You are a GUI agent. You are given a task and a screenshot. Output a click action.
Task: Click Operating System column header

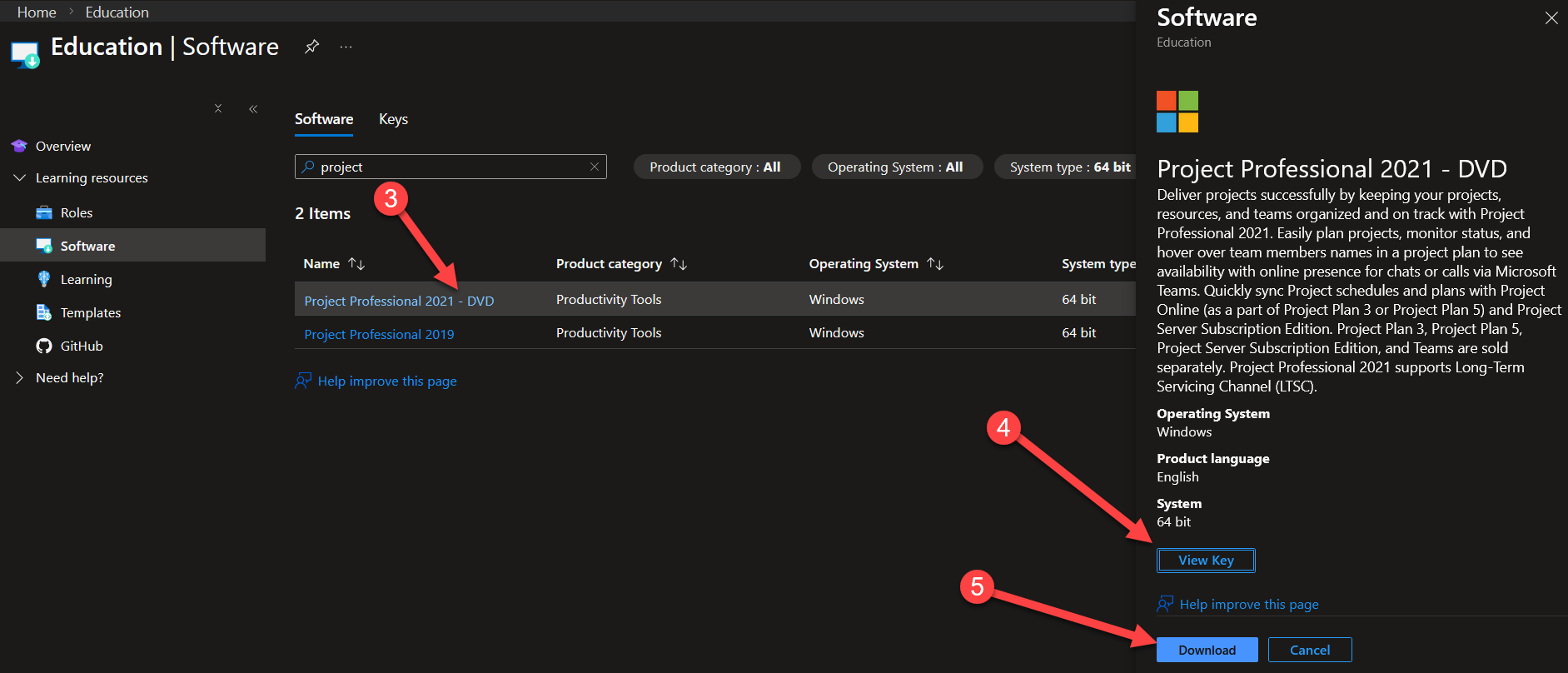pos(864,263)
